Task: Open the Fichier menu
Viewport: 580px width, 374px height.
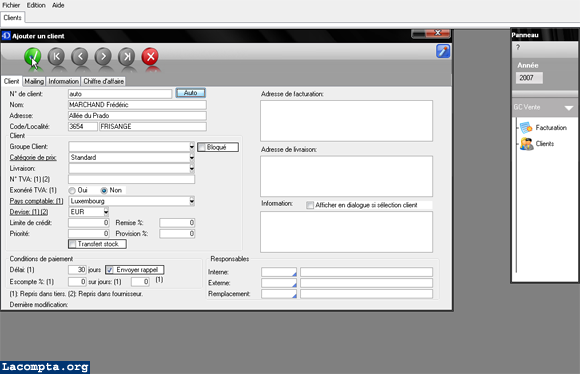Action: click(11, 5)
